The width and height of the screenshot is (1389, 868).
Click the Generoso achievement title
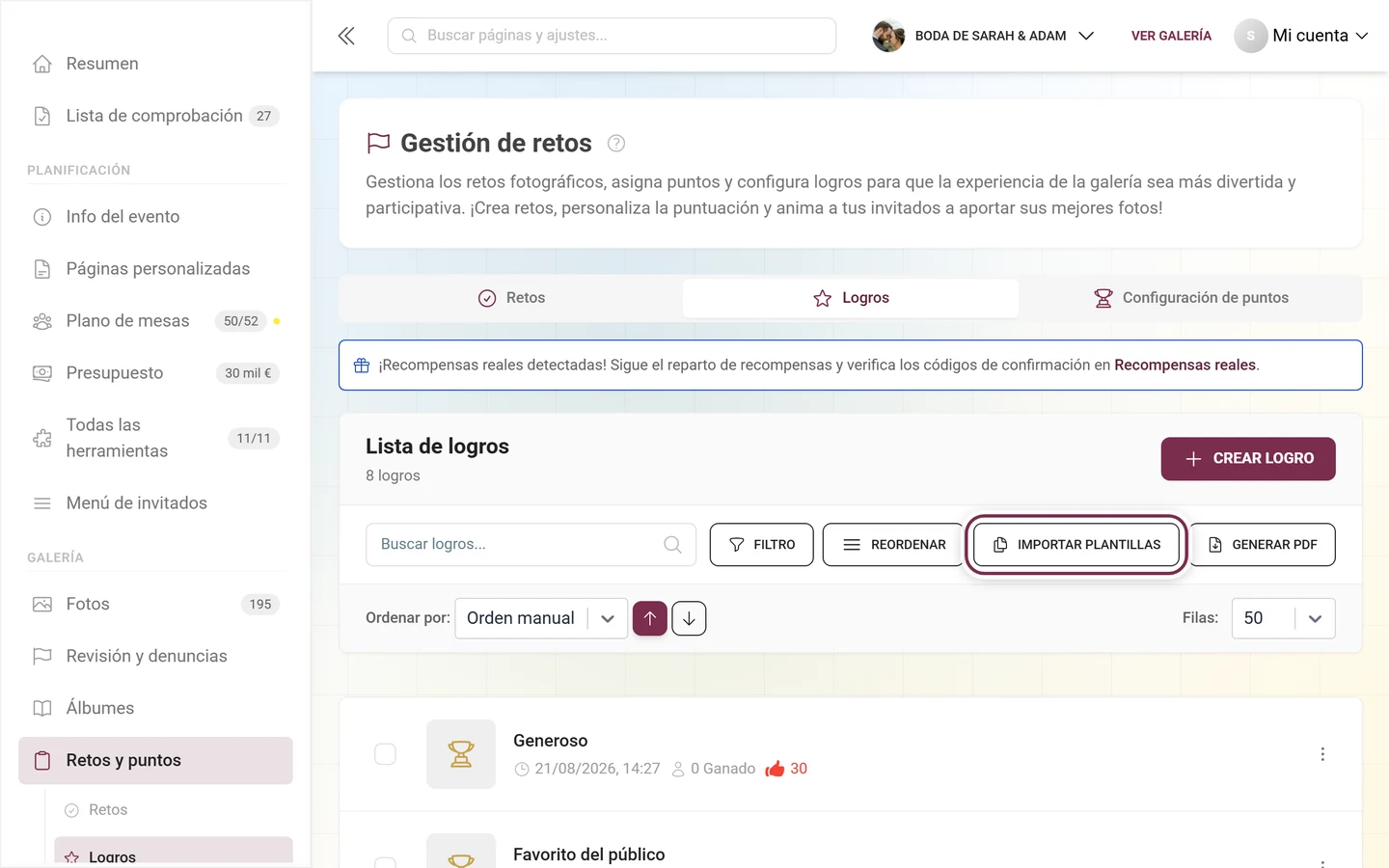[550, 741]
